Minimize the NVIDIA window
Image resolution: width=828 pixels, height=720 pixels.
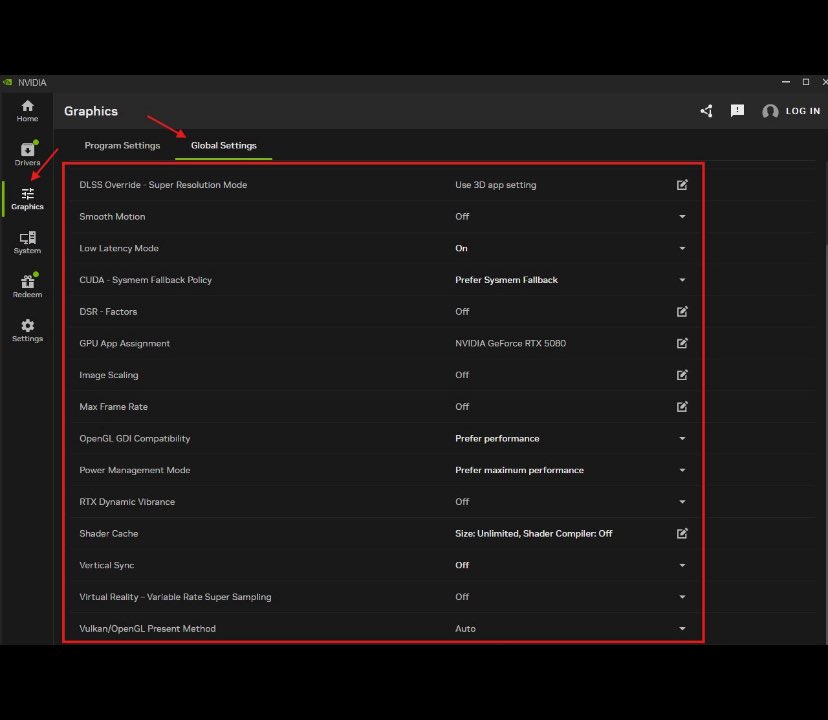tap(785, 82)
